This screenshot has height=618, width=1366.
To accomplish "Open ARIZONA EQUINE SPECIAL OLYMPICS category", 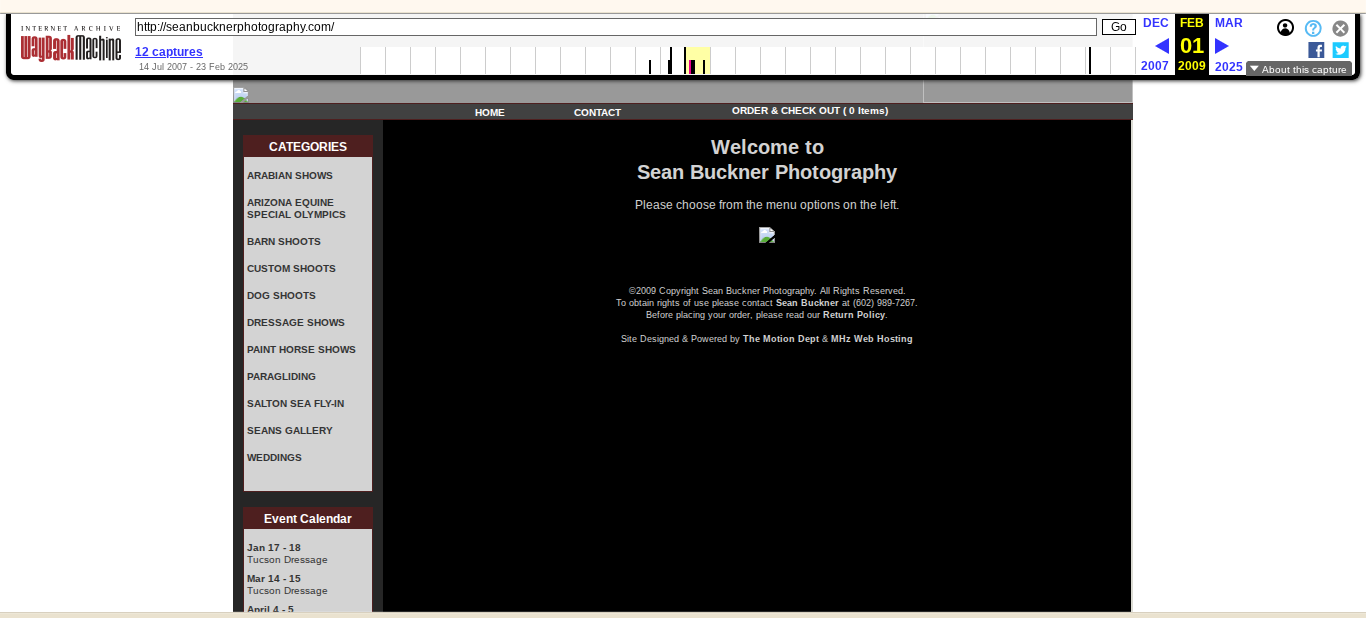I will 297,208.
